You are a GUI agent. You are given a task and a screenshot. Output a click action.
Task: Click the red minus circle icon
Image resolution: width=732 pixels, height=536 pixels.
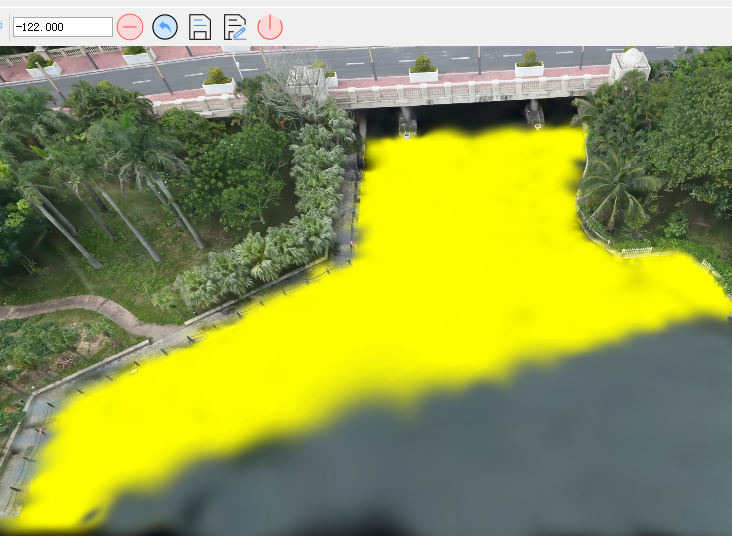[x=130, y=27]
